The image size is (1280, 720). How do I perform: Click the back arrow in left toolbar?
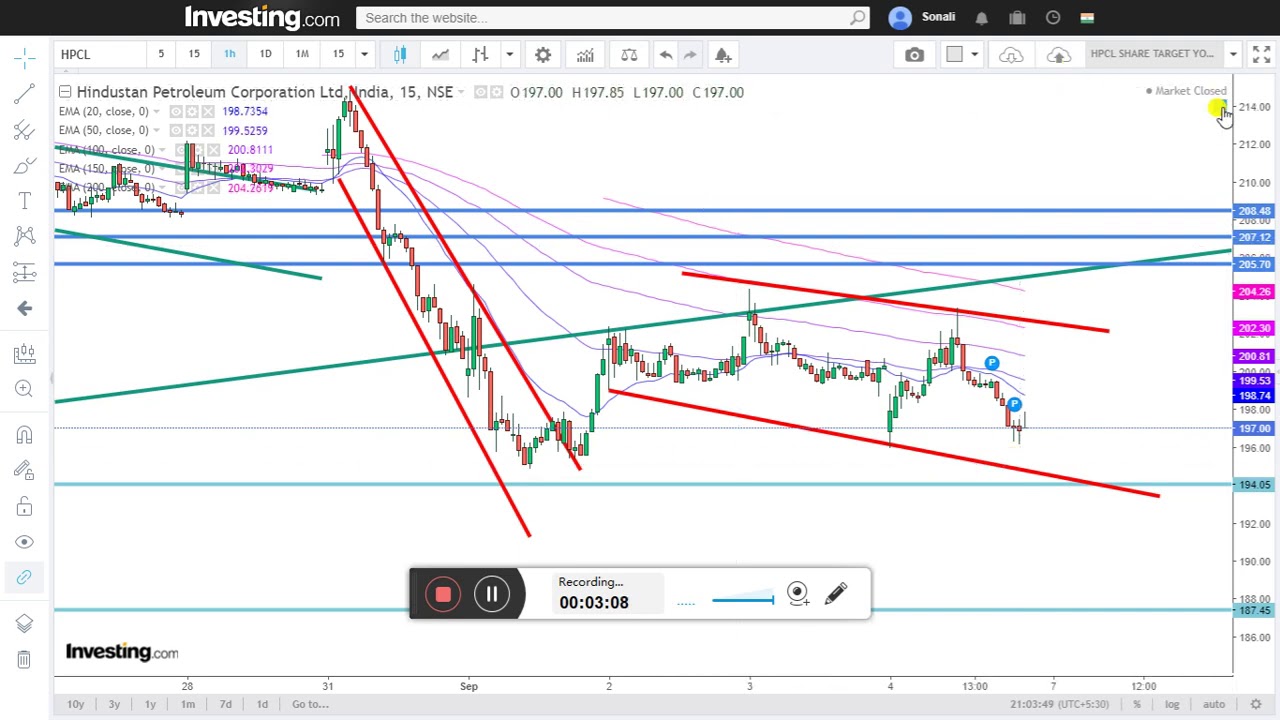click(x=25, y=308)
